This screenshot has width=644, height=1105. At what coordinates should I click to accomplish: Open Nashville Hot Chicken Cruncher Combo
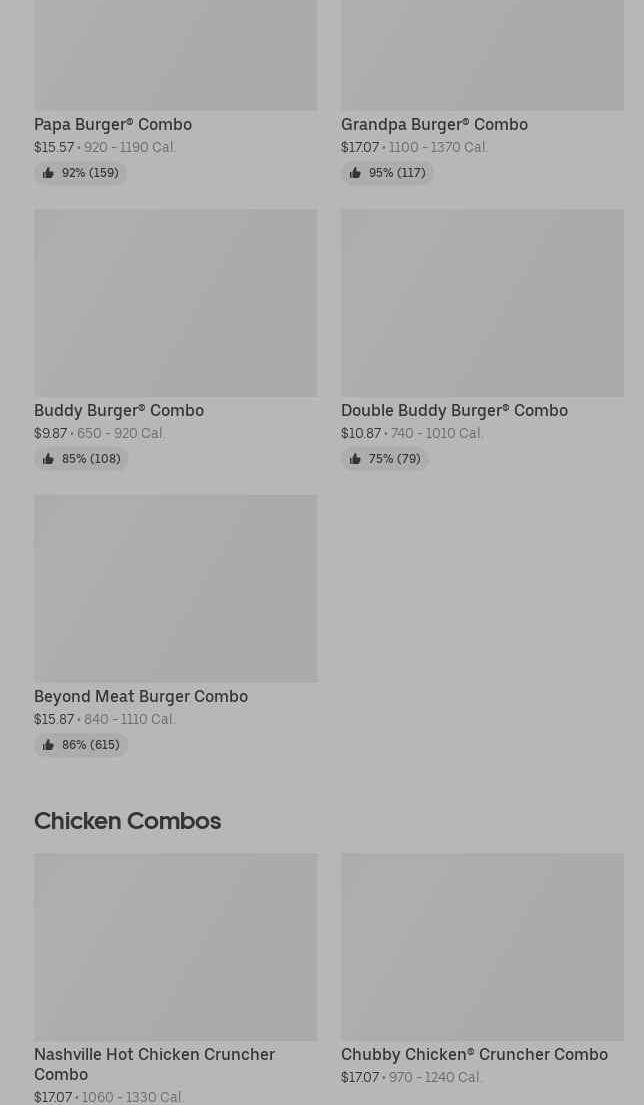pos(154,1063)
